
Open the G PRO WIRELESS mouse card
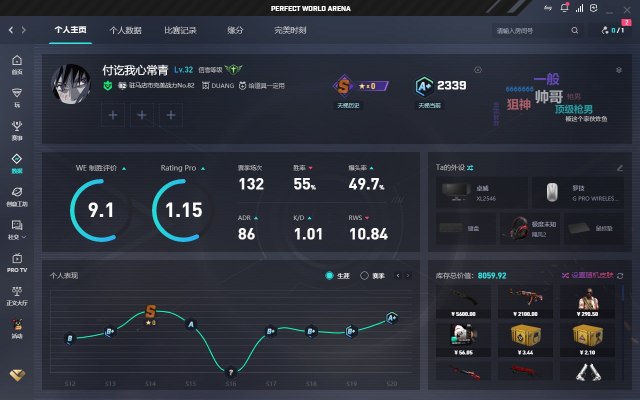click(x=578, y=193)
